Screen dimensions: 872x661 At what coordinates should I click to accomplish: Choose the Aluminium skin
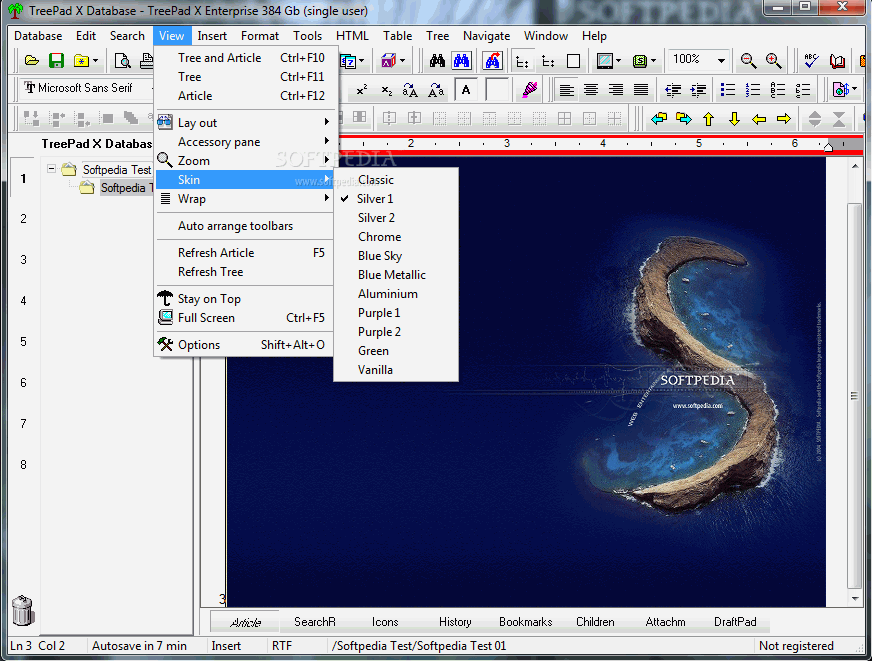tap(396, 294)
